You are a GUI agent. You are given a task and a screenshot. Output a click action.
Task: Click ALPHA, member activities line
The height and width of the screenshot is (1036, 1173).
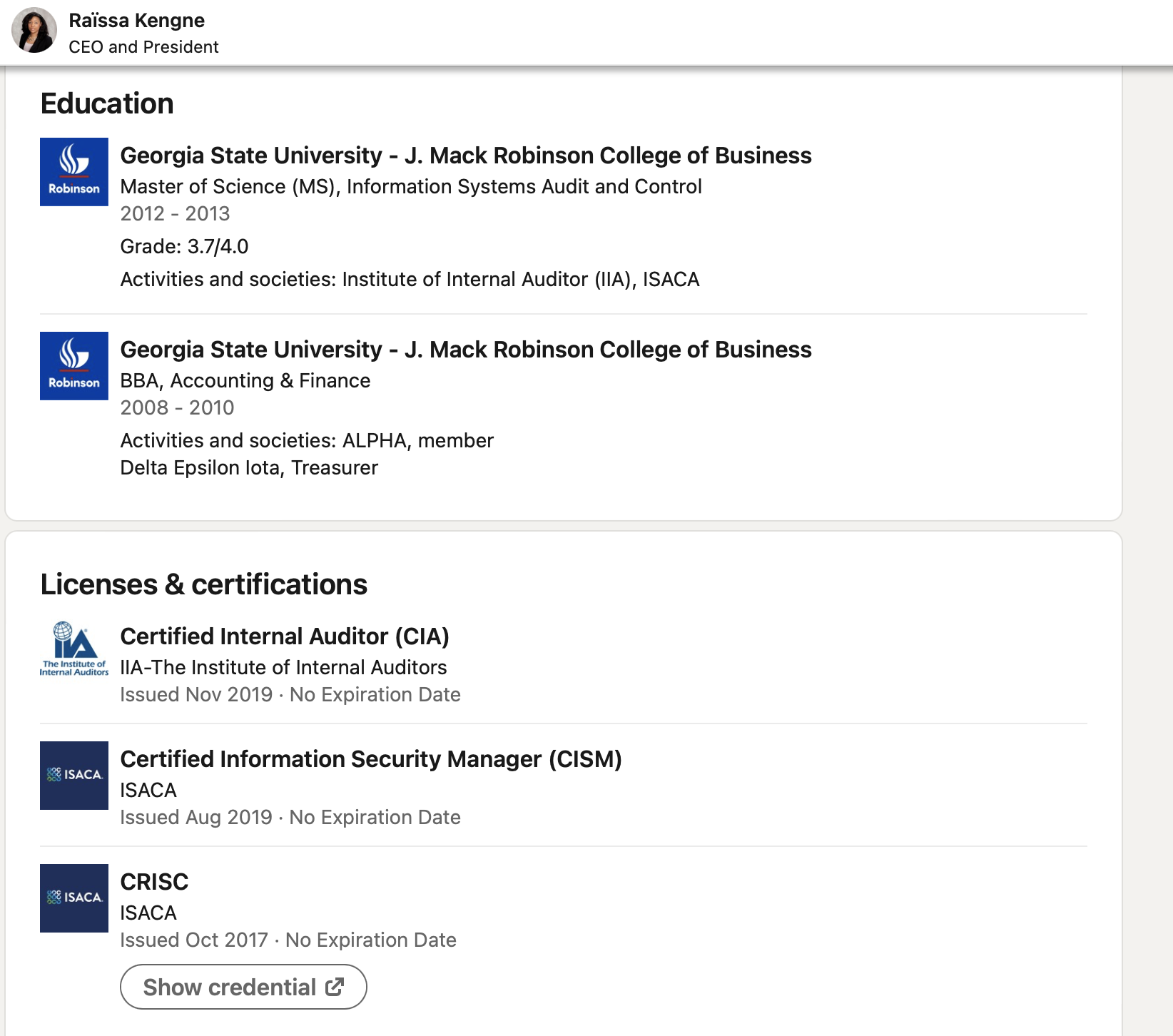(307, 441)
